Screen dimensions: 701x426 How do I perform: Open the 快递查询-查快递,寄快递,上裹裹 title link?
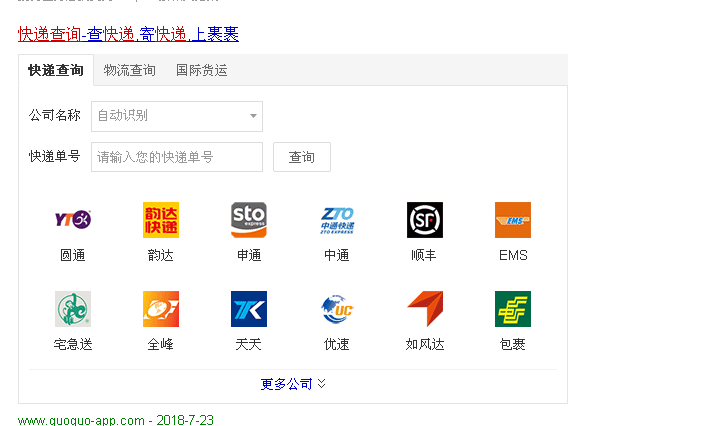[128, 34]
